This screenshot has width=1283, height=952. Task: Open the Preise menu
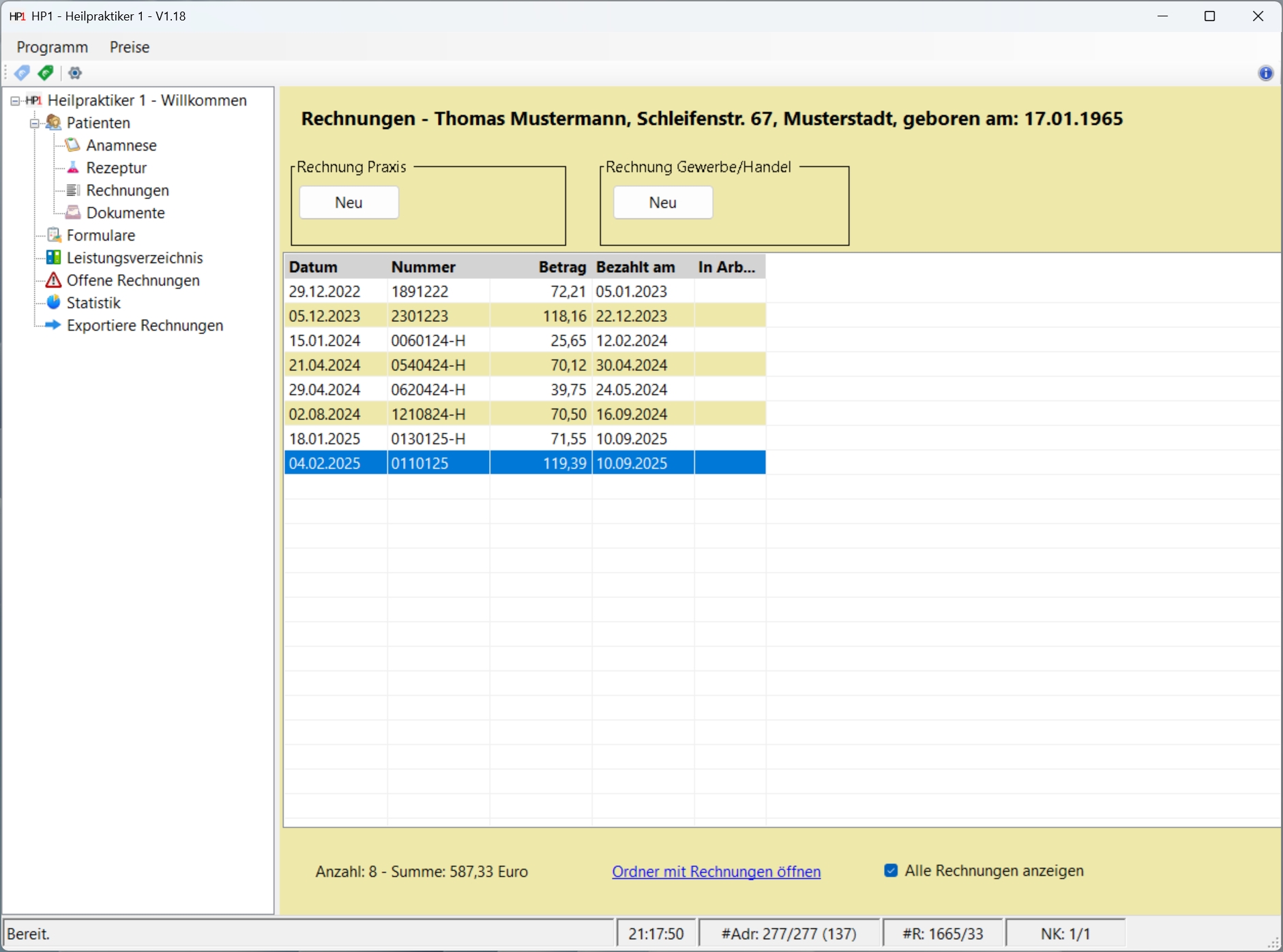point(130,47)
